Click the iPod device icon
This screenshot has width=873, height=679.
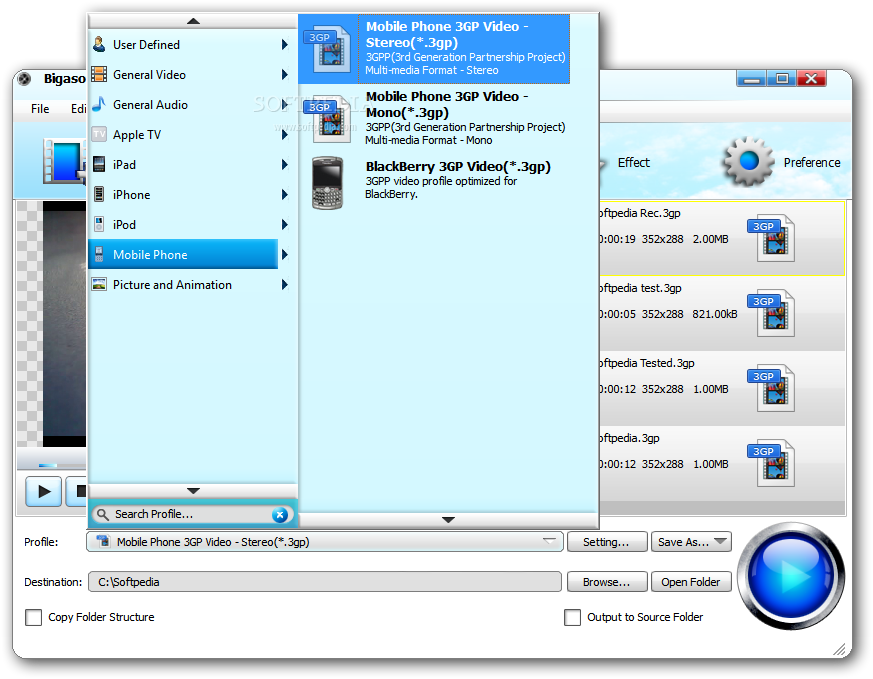coord(99,224)
